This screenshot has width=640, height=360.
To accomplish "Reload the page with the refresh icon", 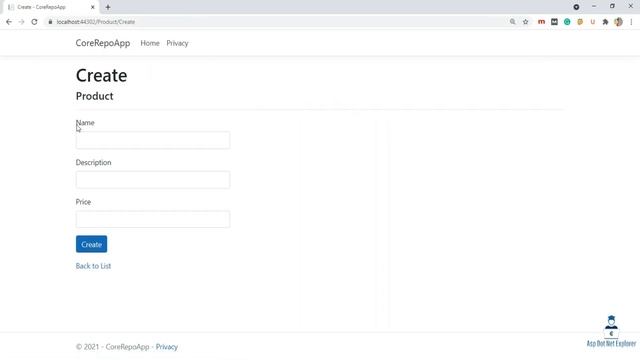I will [34, 22].
